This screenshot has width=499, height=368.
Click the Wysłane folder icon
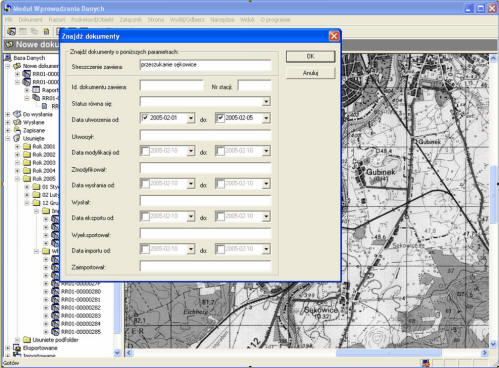pos(17,122)
